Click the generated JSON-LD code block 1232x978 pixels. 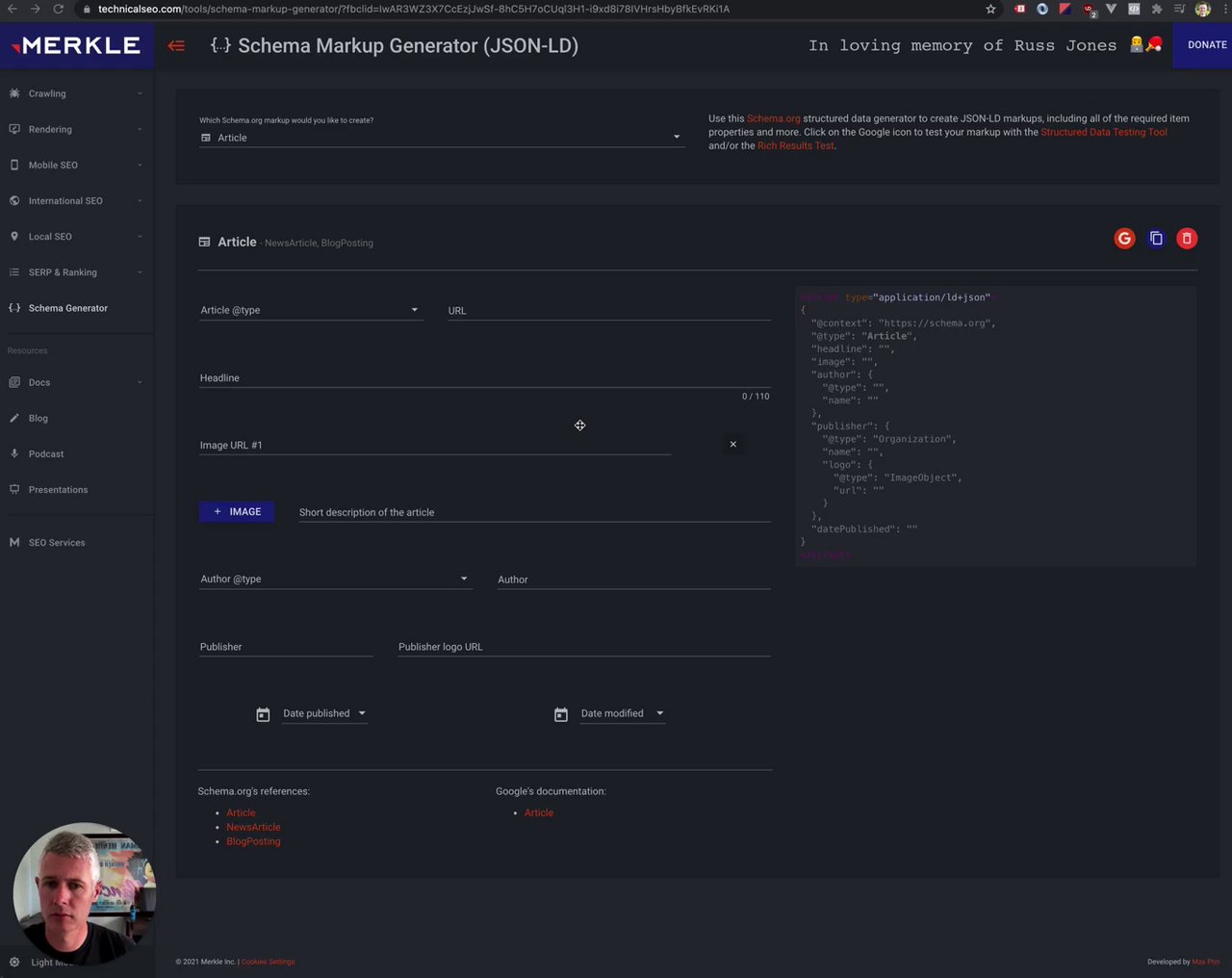click(x=995, y=425)
